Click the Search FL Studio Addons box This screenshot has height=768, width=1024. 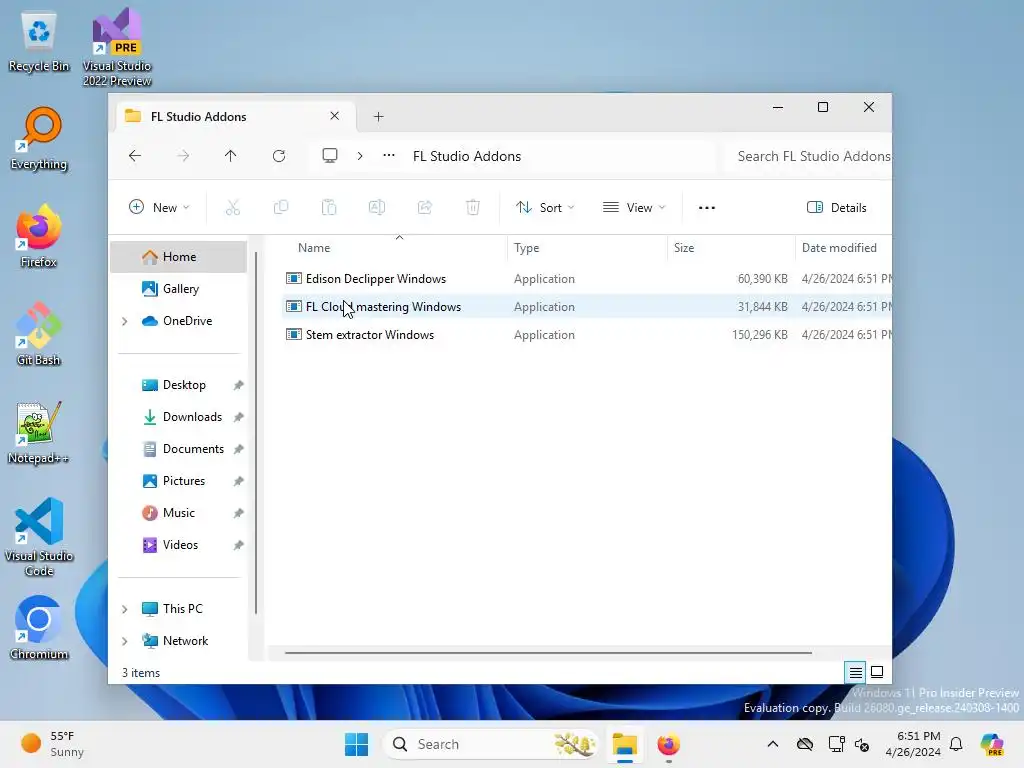[808, 156]
